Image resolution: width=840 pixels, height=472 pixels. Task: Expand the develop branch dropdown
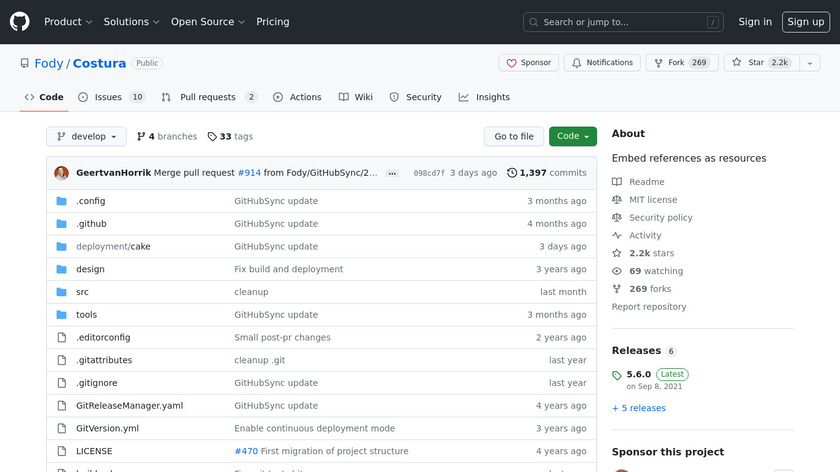click(86, 137)
